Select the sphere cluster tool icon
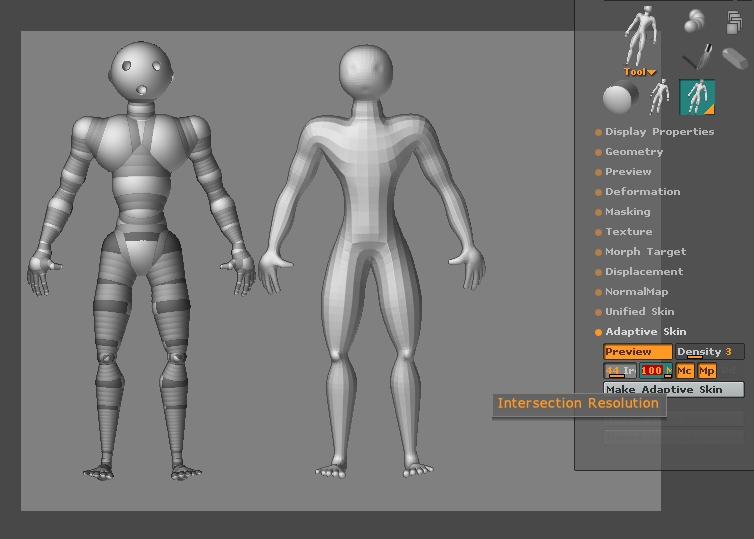This screenshot has width=754, height=539. (x=694, y=21)
